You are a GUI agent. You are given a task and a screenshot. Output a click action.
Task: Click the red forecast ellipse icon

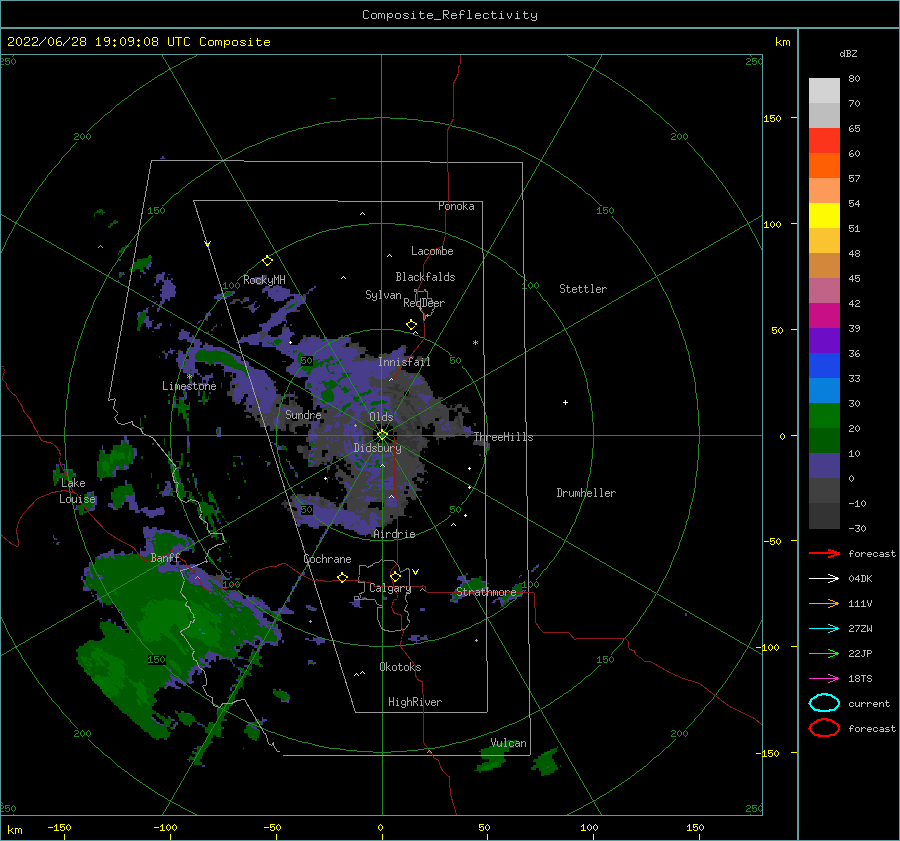[x=824, y=728]
